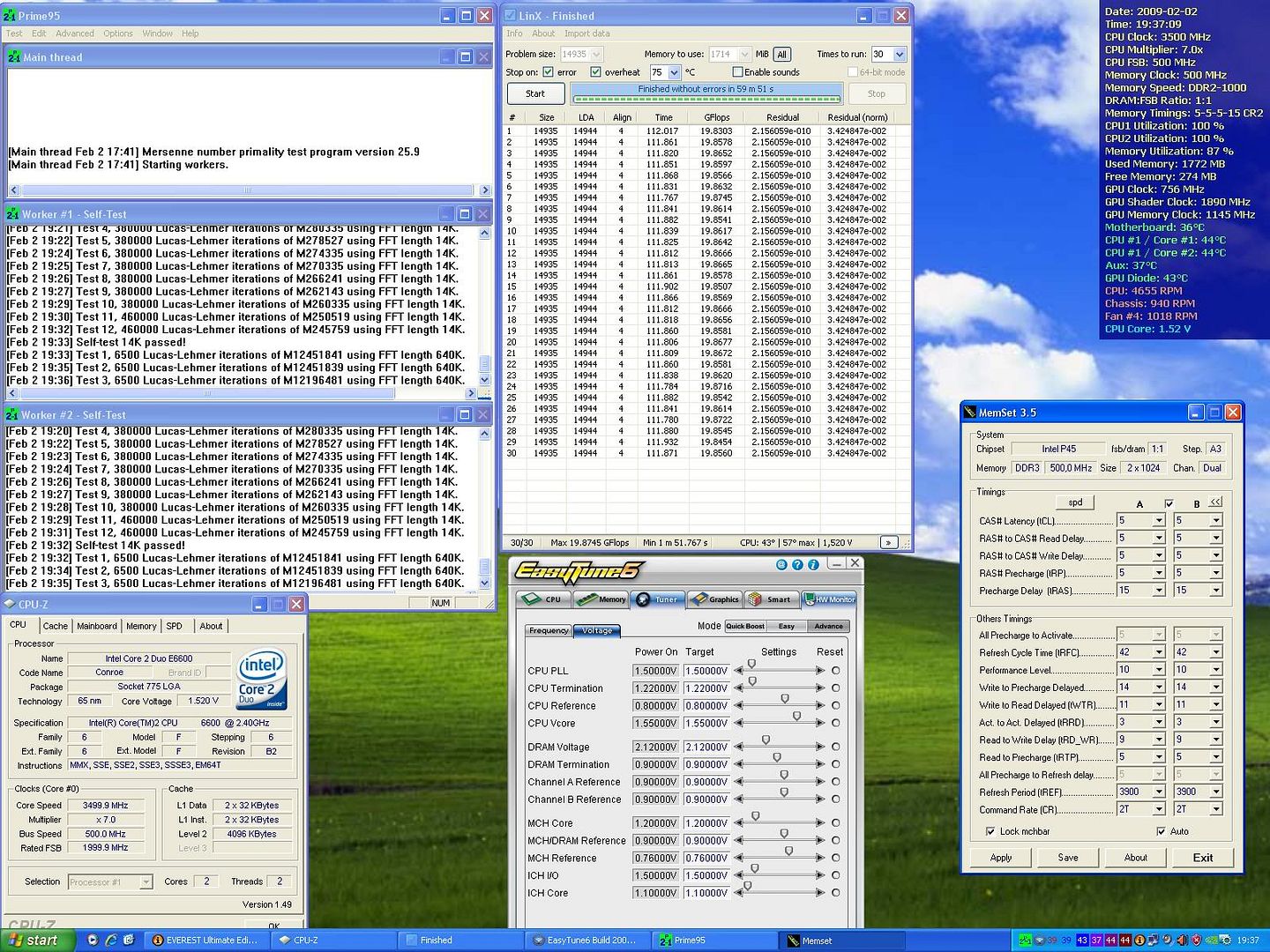
Task: Click left arrow of MCH Core voltage
Action: pyautogui.click(x=739, y=823)
